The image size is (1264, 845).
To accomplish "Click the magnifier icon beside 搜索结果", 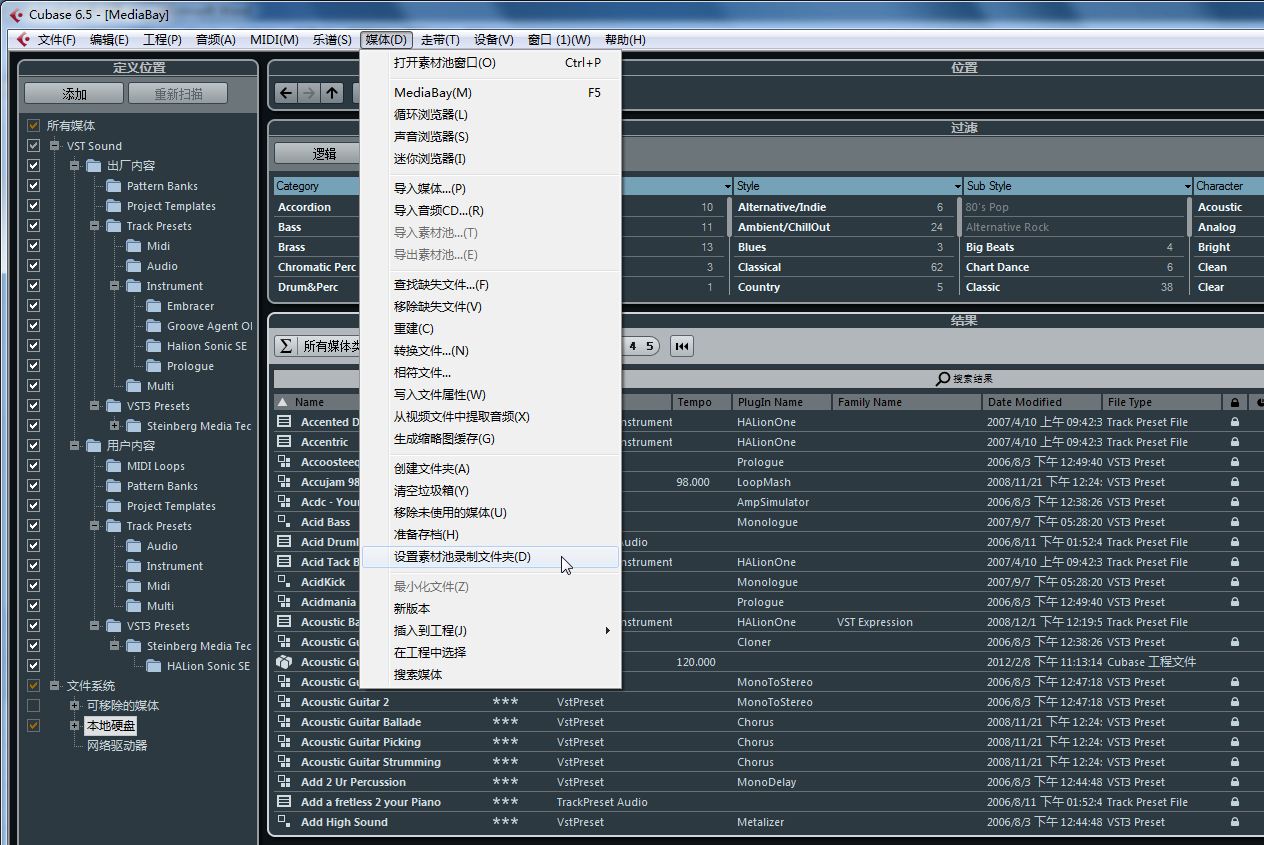I will pyautogui.click(x=943, y=379).
